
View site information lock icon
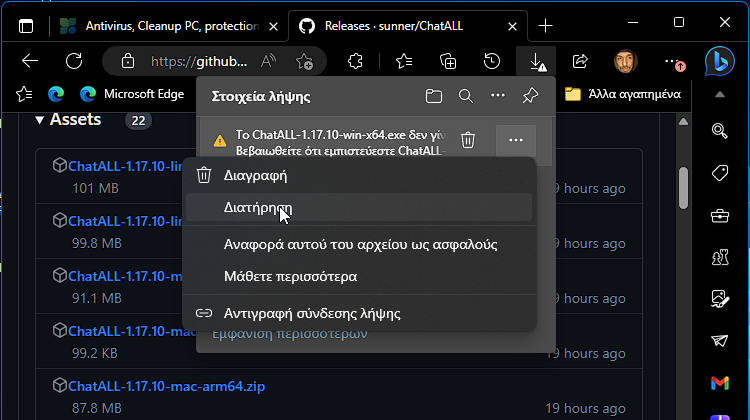pyautogui.click(x=128, y=61)
